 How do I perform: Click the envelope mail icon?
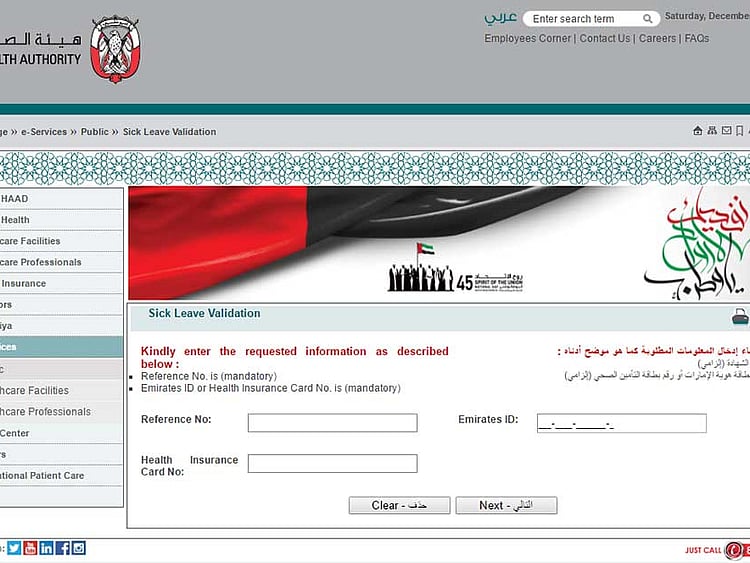click(x=726, y=131)
